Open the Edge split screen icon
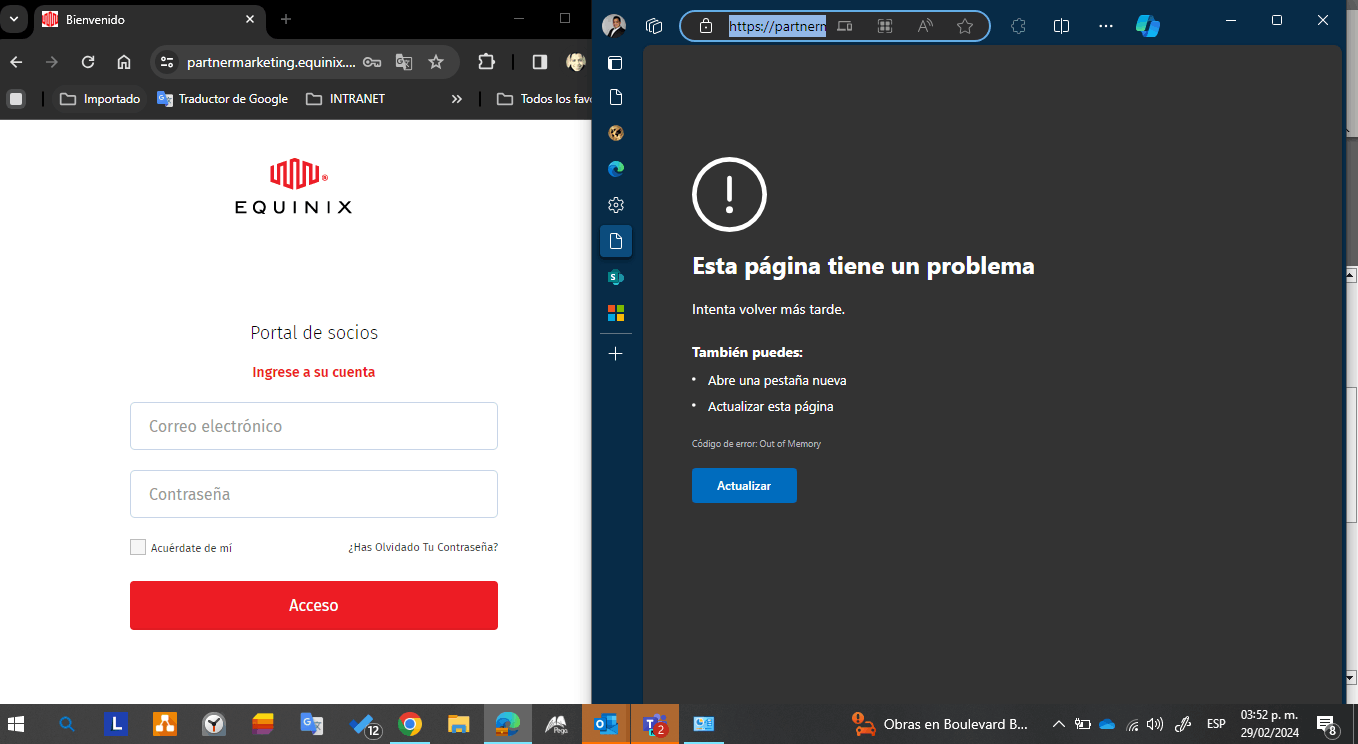 1062,26
